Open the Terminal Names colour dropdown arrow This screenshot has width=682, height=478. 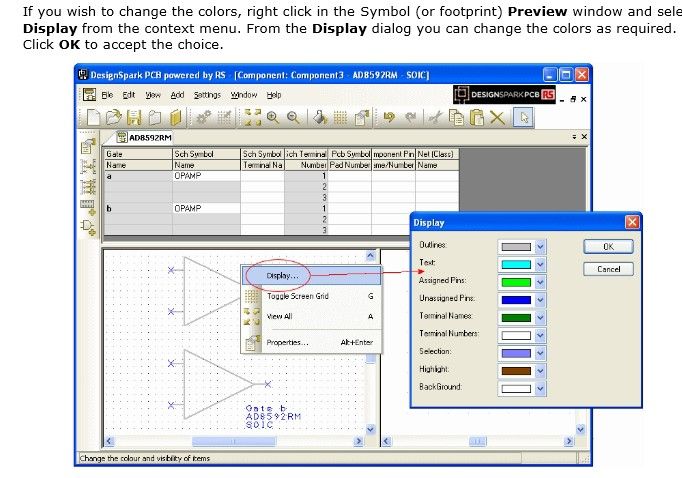[x=540, y=318]
